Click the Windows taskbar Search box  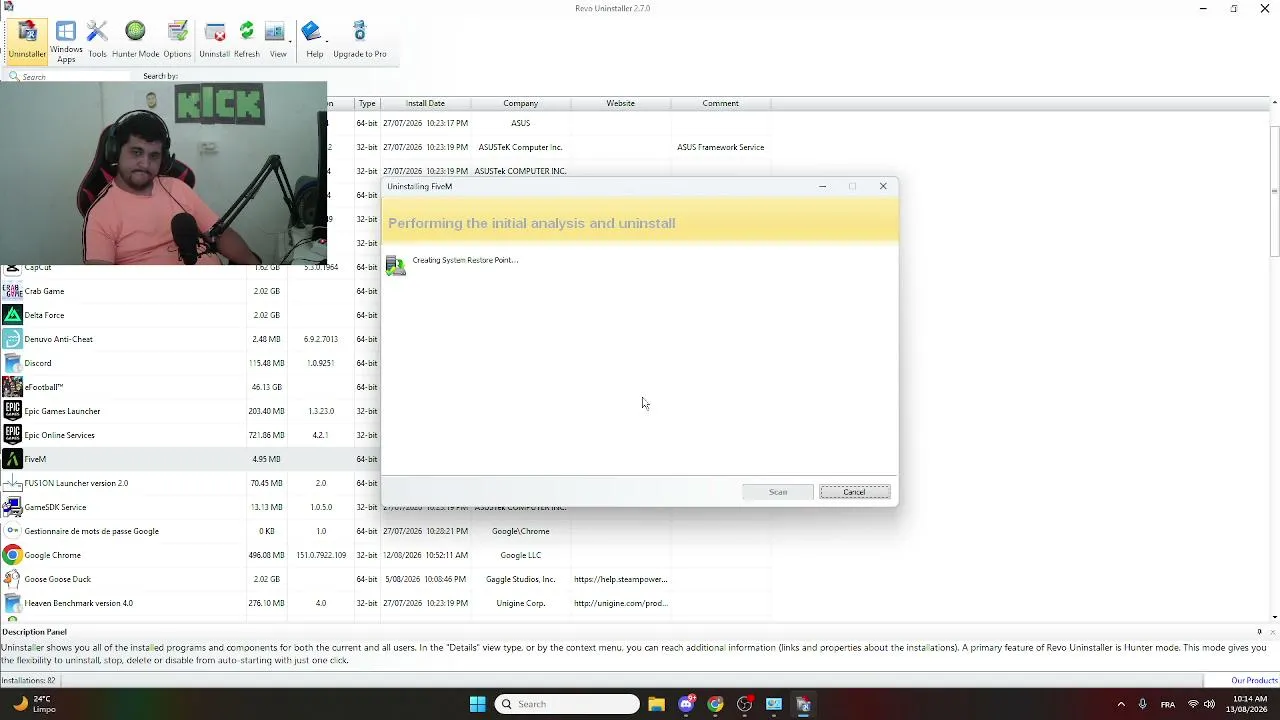[x=567, y=704]
